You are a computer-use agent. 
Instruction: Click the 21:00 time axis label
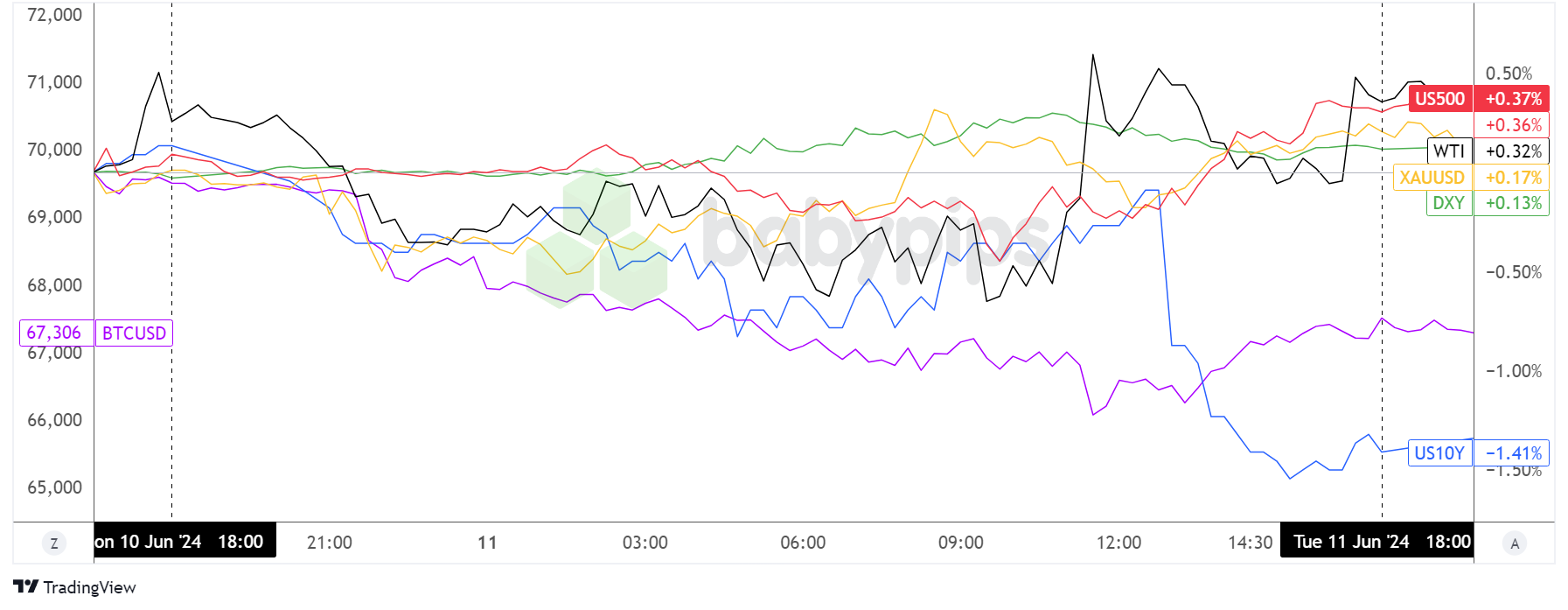pyautogui.click(x=330, y=543)
